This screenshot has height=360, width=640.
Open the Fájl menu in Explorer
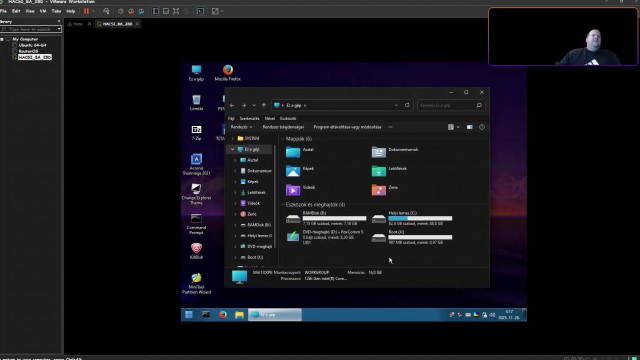231,118
